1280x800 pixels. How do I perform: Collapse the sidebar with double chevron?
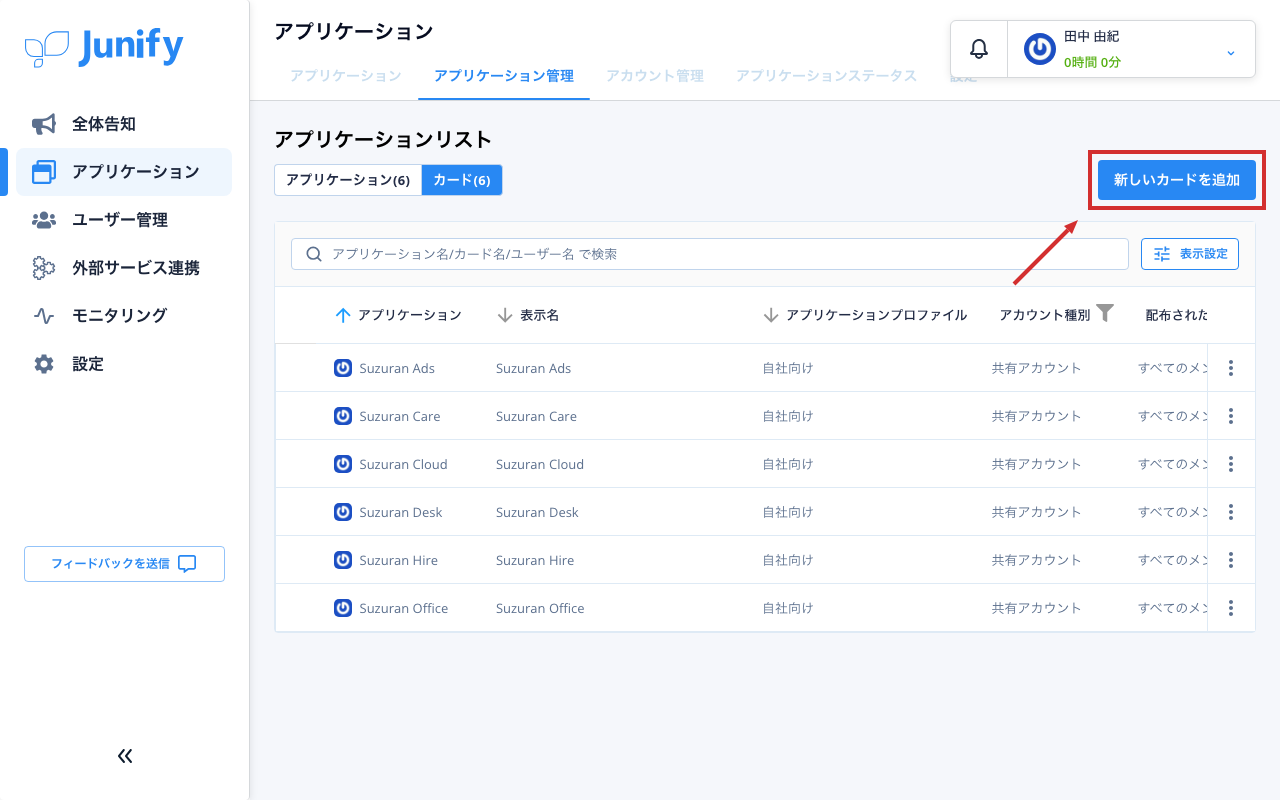click(x=125, y=756)
